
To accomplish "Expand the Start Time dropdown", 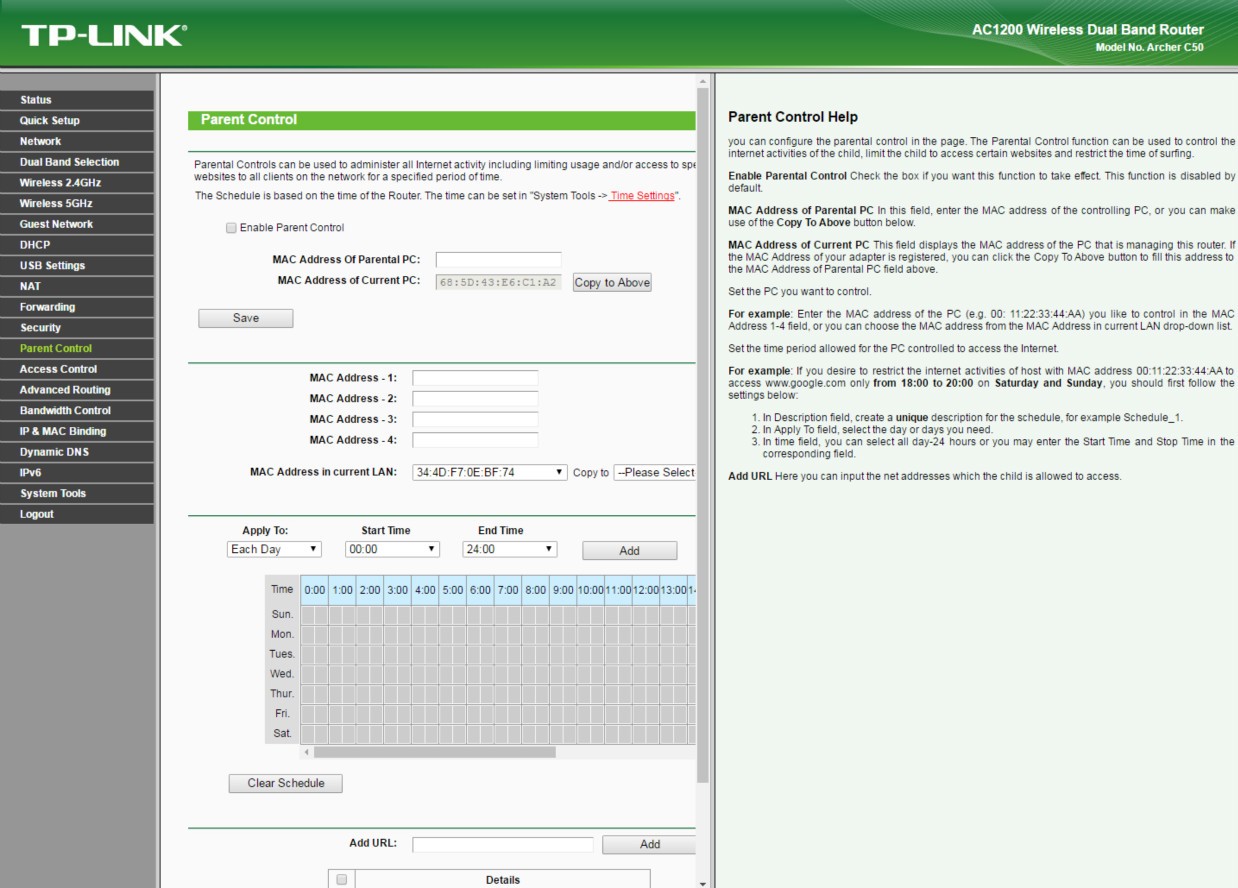I will (392, 549).
